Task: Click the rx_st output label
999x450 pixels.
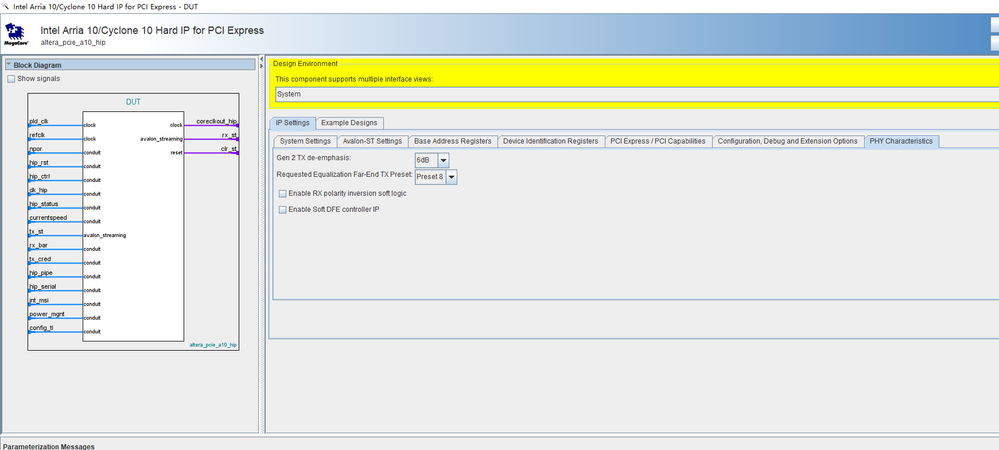Action: (x=229, y=135)
